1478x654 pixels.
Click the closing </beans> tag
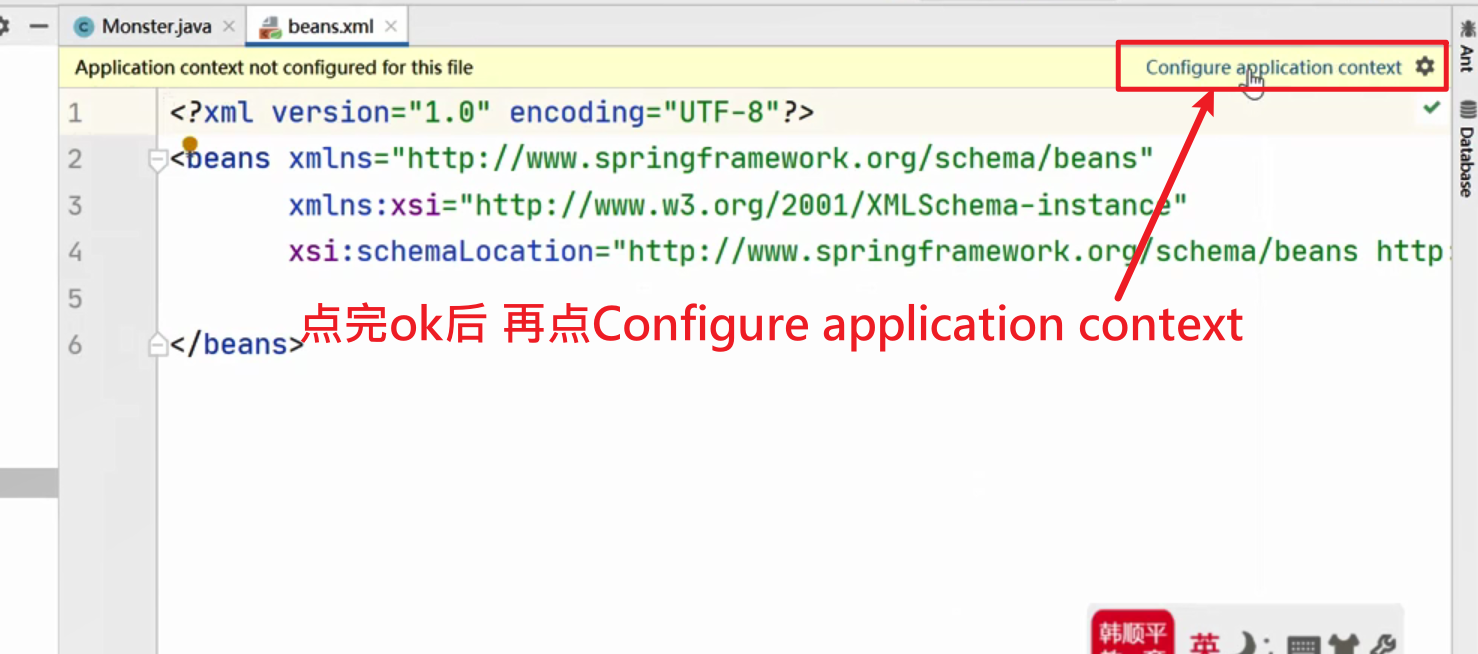[x=237, y=345]
